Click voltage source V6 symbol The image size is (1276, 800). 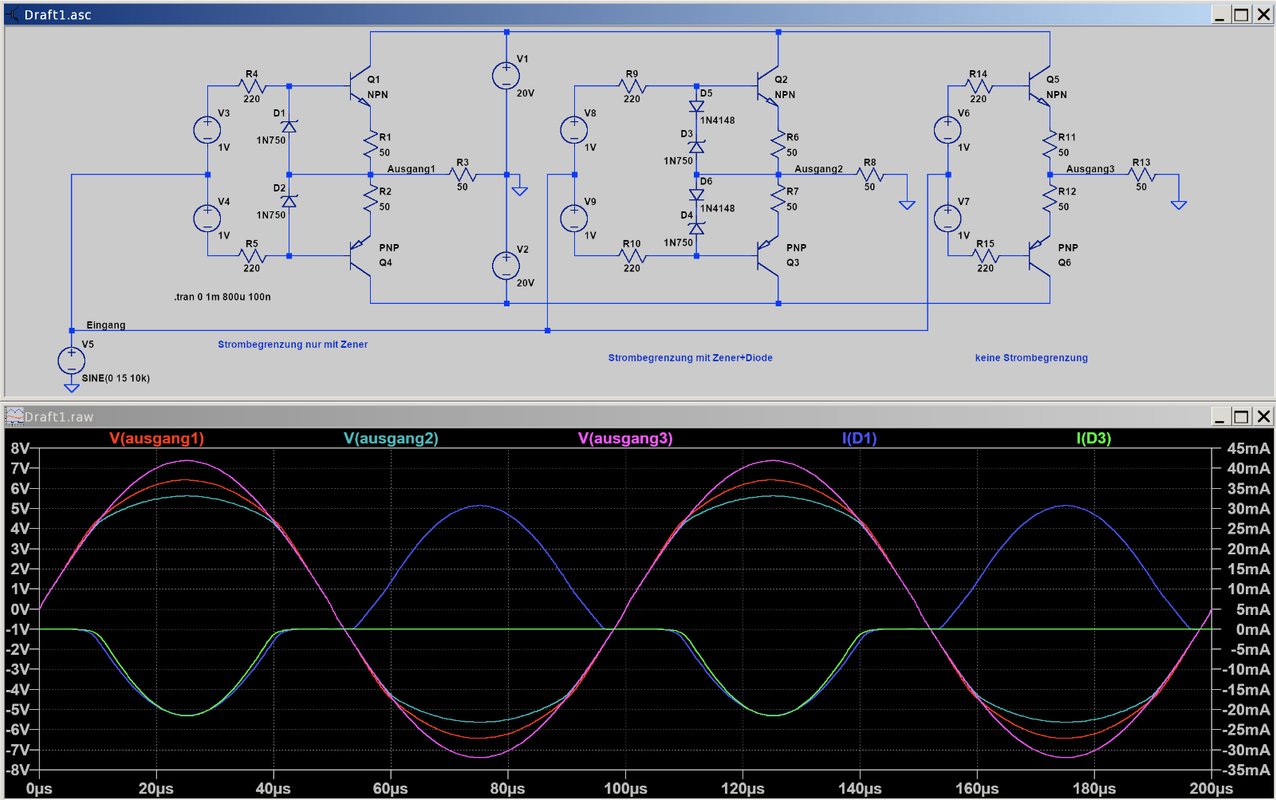(946, 130)
